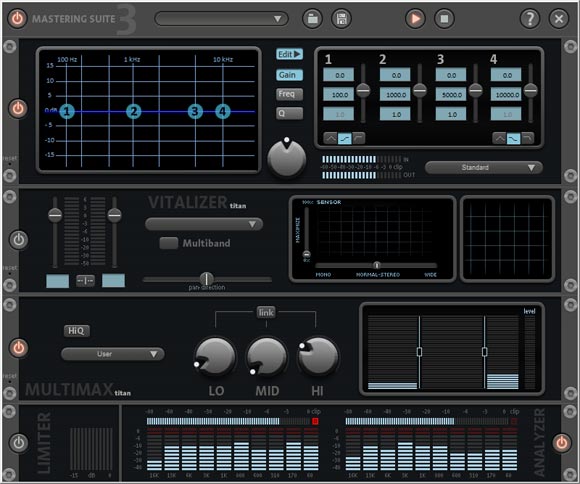Click band 3 Q value field 1.0
The width and height of the screenshot is (580, 484).
point(451,114)
